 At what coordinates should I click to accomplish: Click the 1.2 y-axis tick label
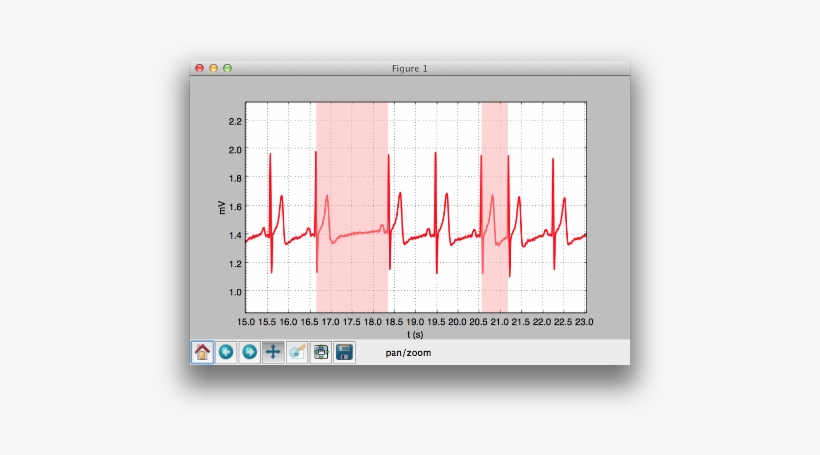click(x=235, y=264)
